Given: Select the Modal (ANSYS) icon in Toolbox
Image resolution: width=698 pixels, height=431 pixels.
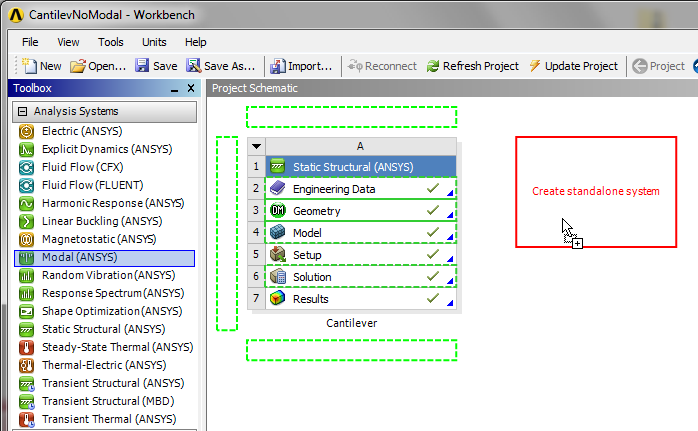Looking at the screenshot, I should pyautogui.click(x=26, y=257).
